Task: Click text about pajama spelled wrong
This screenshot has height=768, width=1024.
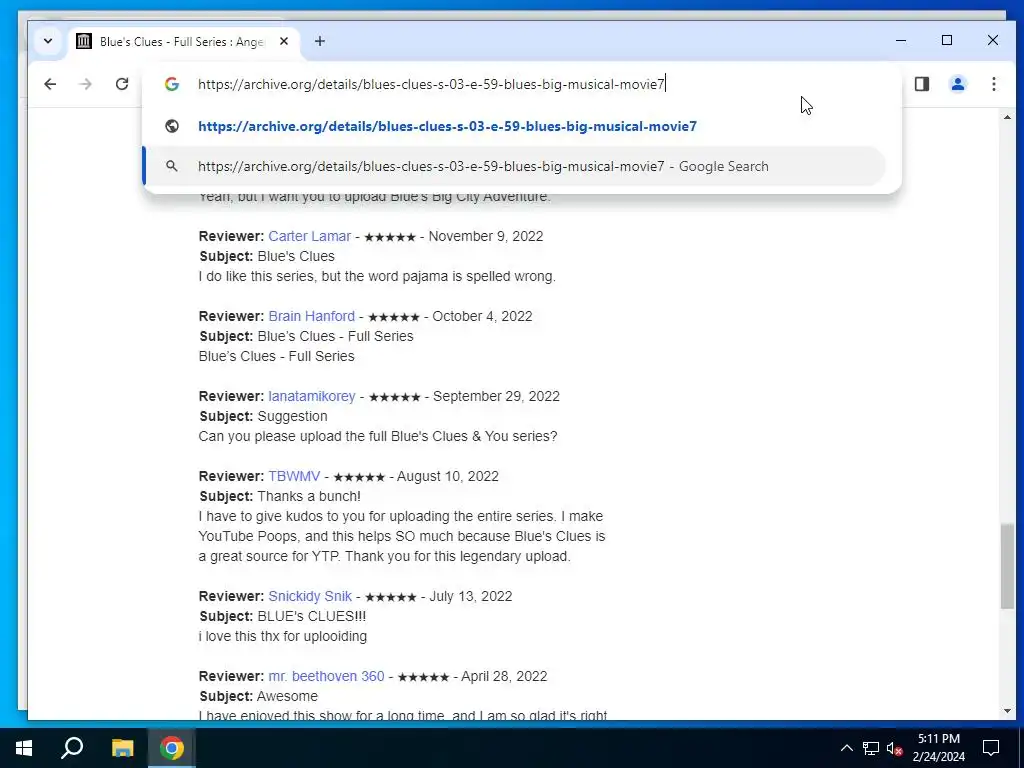Action: (x=377, y=276)
